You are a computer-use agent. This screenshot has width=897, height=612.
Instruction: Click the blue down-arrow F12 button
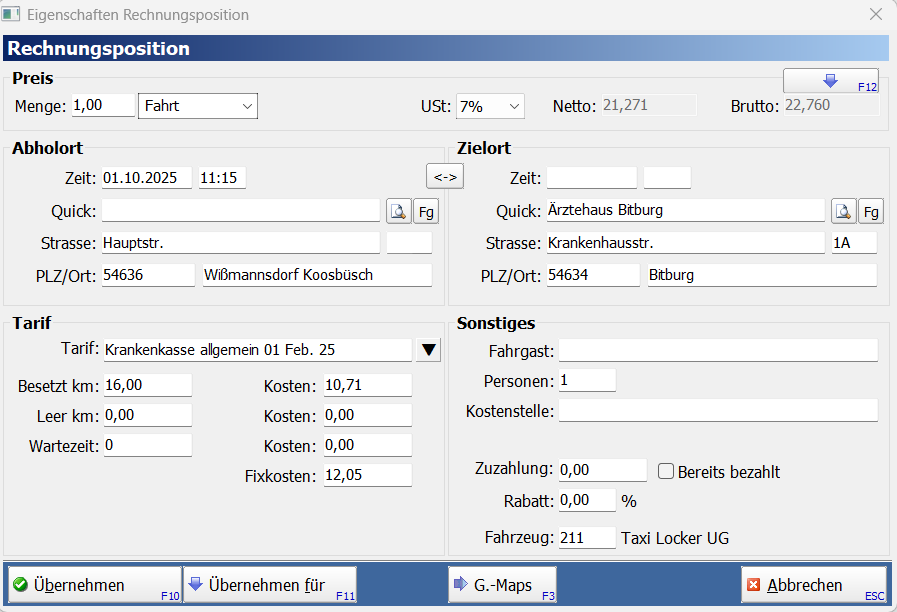(x=830, y=81)
